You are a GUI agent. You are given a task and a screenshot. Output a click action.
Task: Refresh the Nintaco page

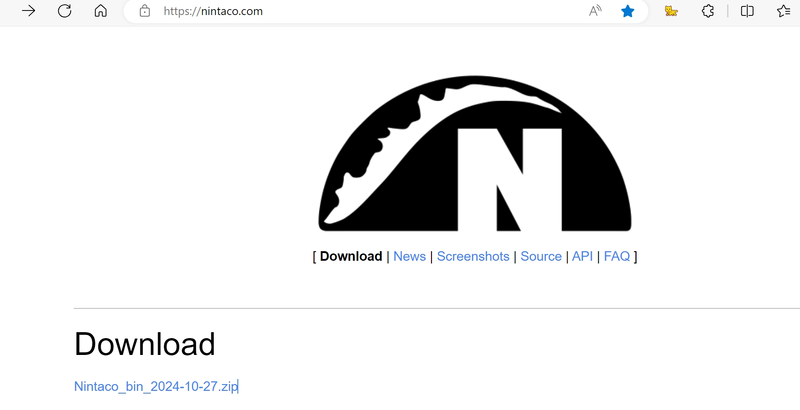(x=64, y=11)
